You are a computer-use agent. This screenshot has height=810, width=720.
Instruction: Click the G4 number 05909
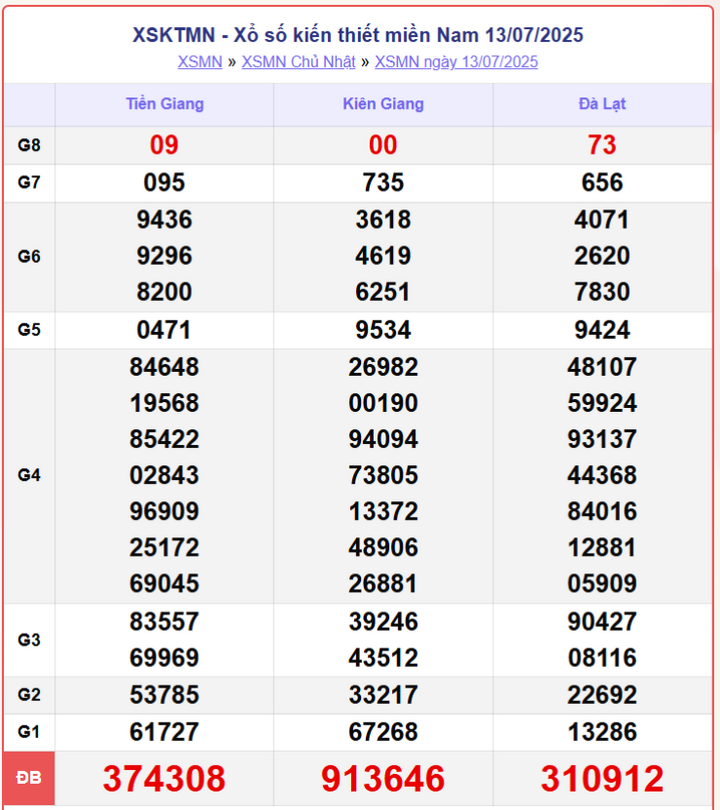pos(602,584)
